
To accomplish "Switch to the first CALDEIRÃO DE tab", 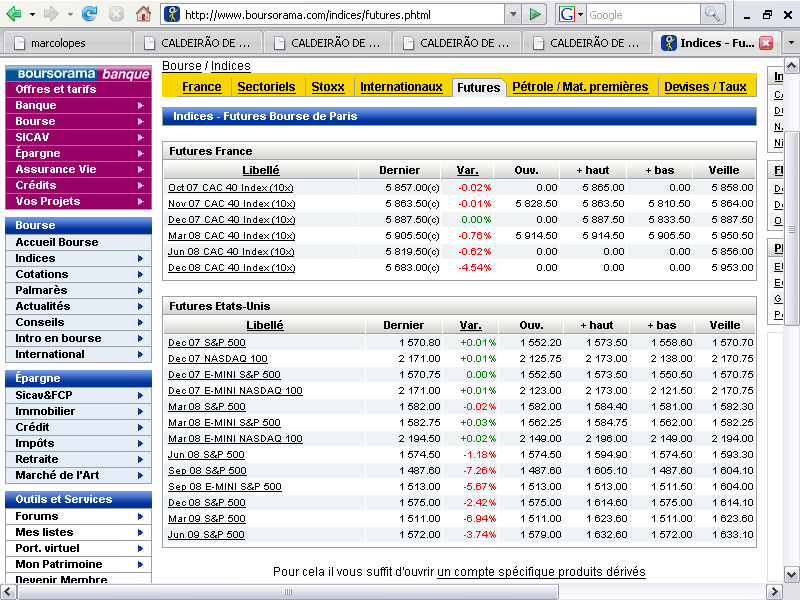I will tap(198, 43).
